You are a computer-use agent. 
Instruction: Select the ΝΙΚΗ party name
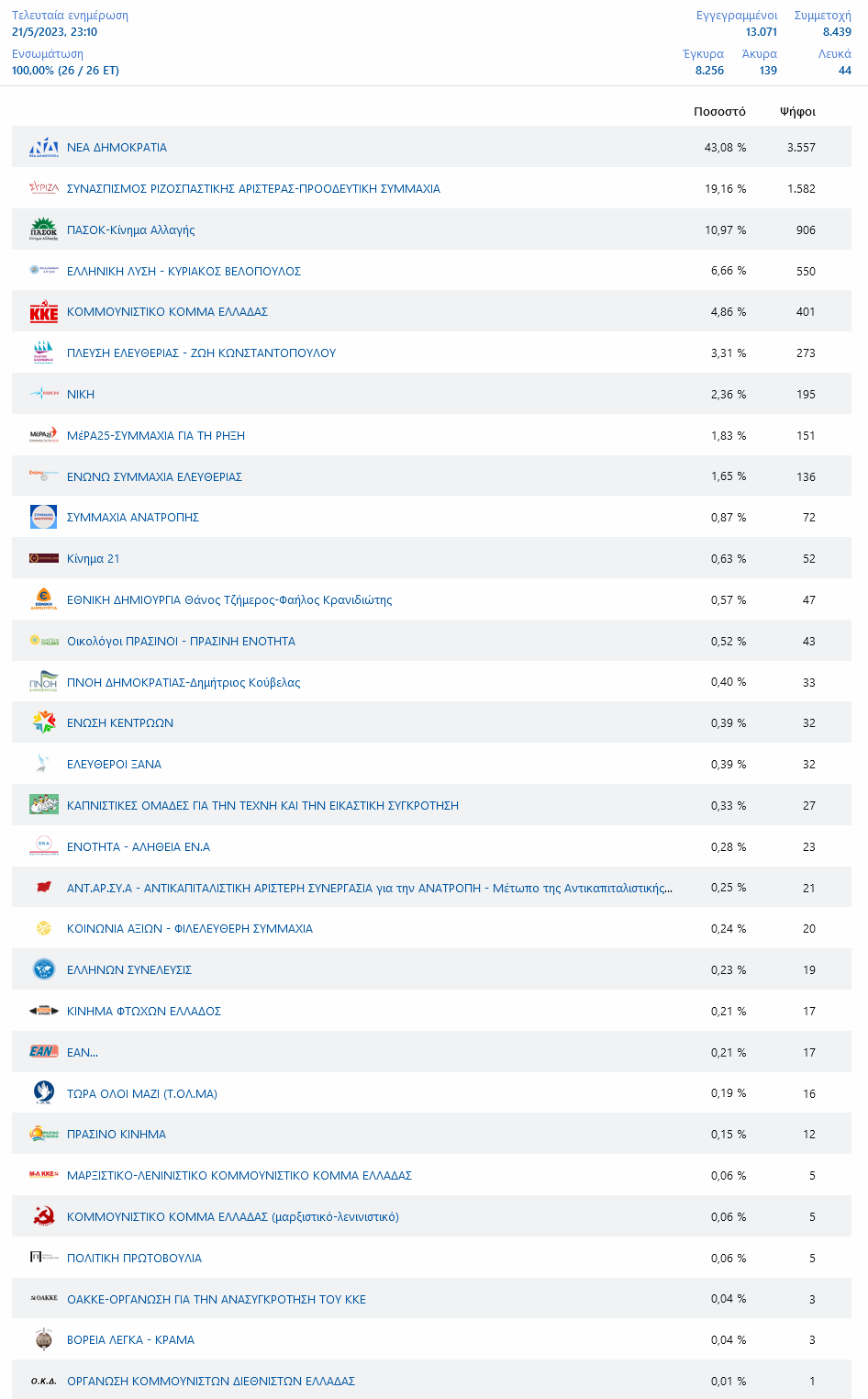tap(81, 394)
